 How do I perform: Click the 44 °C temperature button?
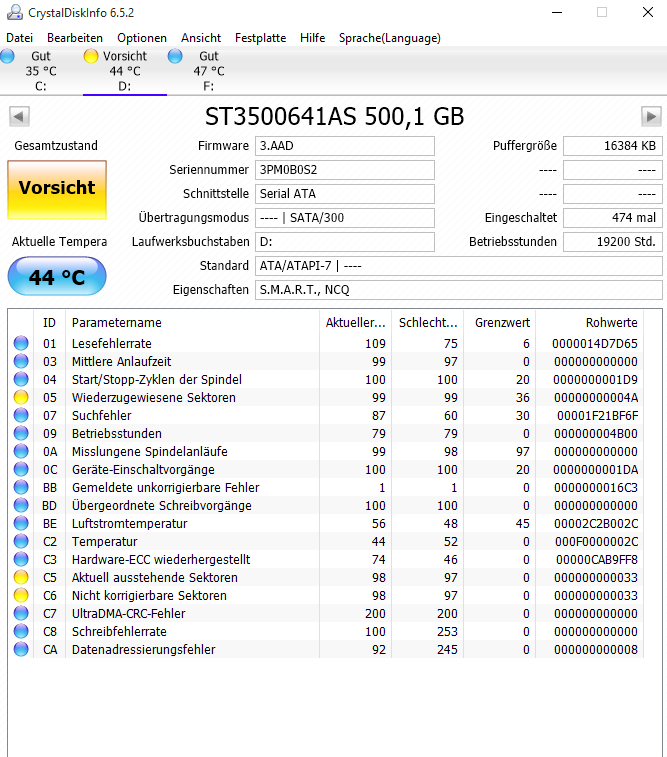tap(57, 276)
